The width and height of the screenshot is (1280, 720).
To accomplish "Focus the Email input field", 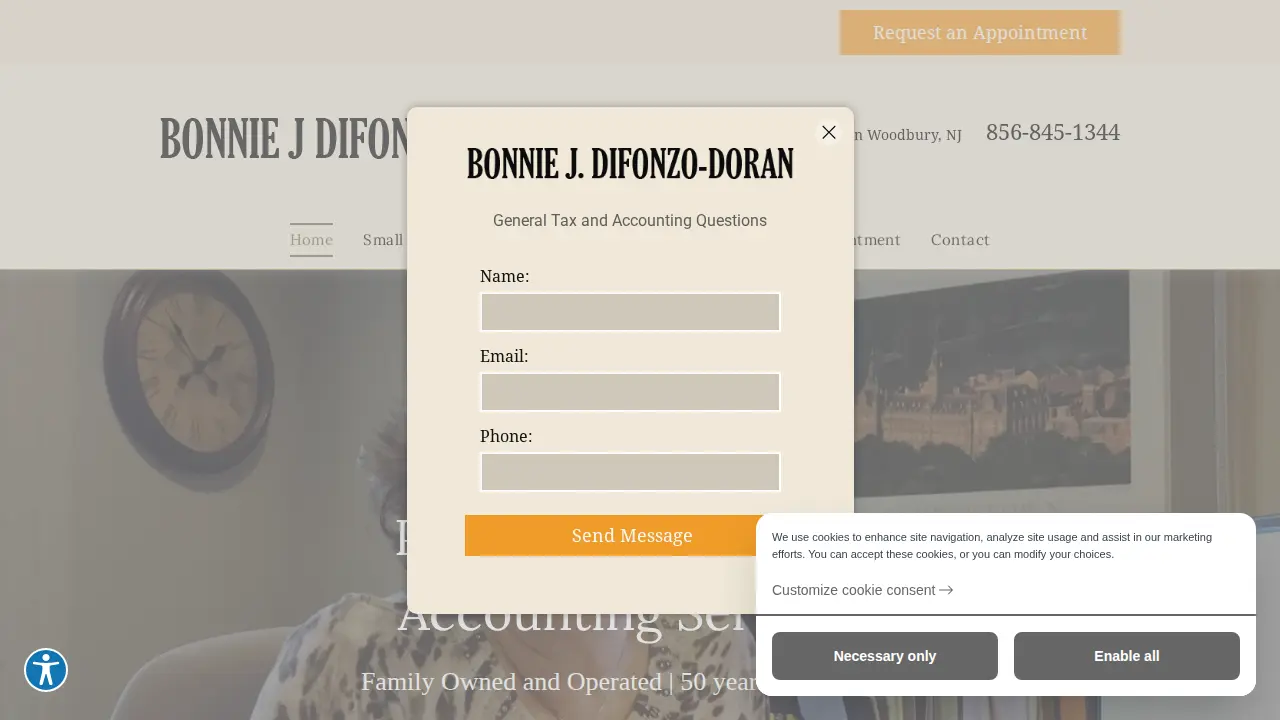I will [x=630, y=392].
